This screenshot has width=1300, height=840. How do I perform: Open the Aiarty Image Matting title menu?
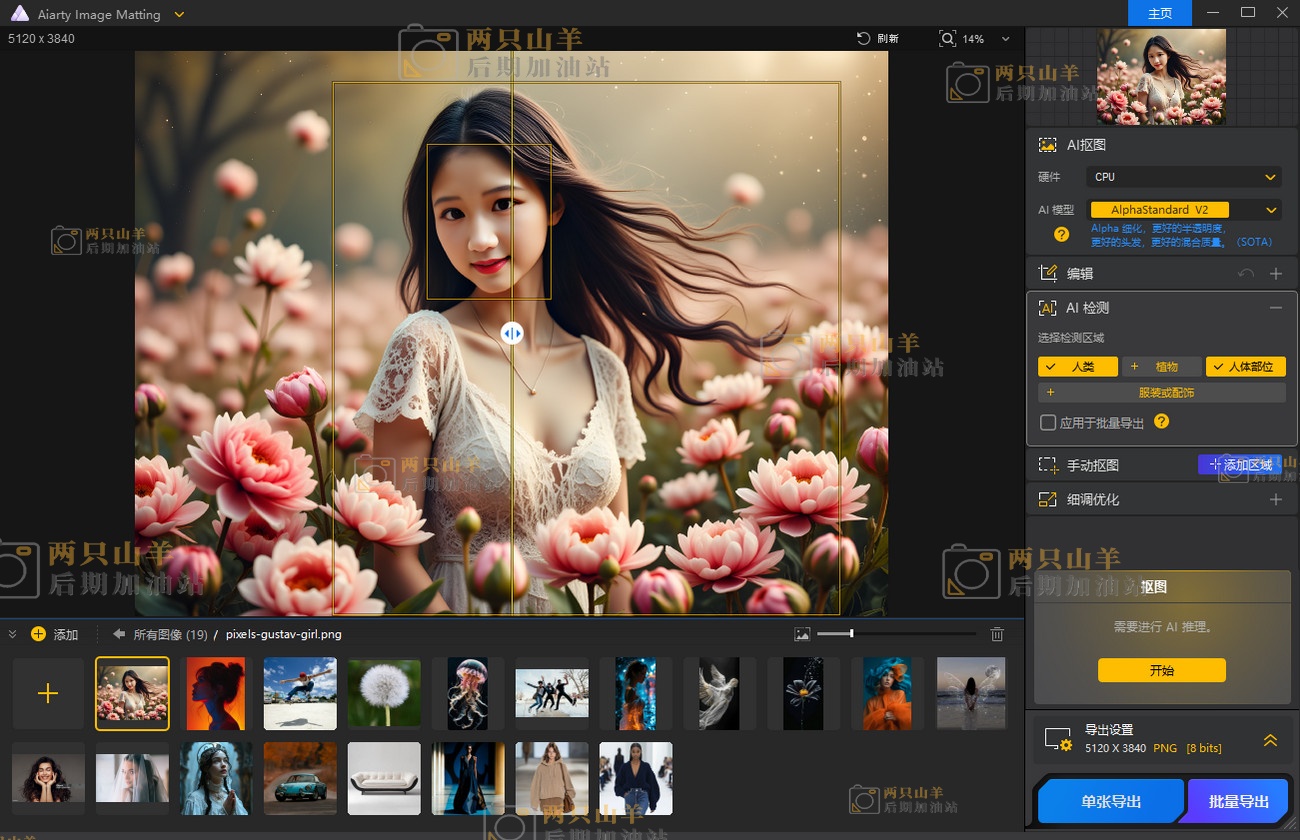tap(178, 14)
